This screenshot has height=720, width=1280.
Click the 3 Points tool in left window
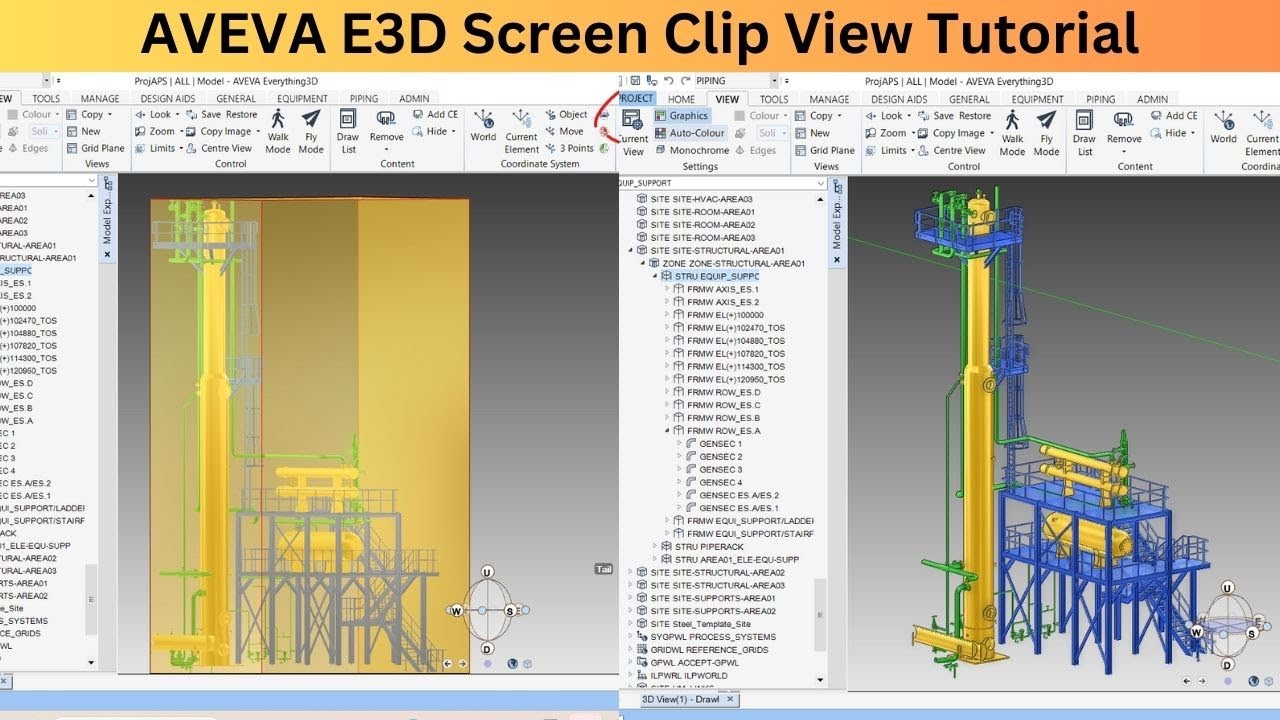(x=569, y=148)
